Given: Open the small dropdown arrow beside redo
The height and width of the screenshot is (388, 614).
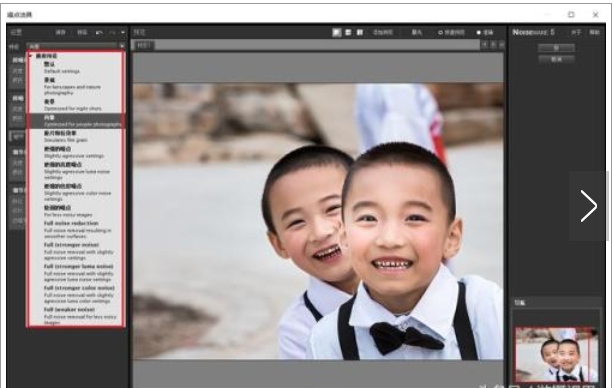Looking at the screenshot, I should [123, 32].
